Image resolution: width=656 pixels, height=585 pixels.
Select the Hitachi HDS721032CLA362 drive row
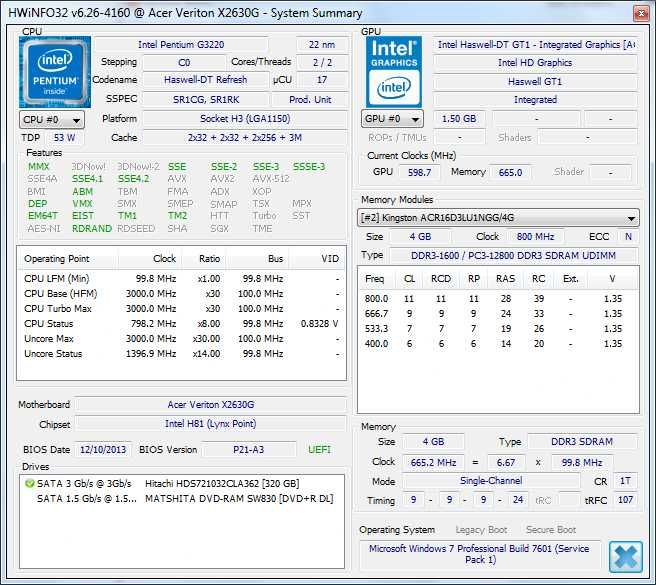[x=182, y=484]
